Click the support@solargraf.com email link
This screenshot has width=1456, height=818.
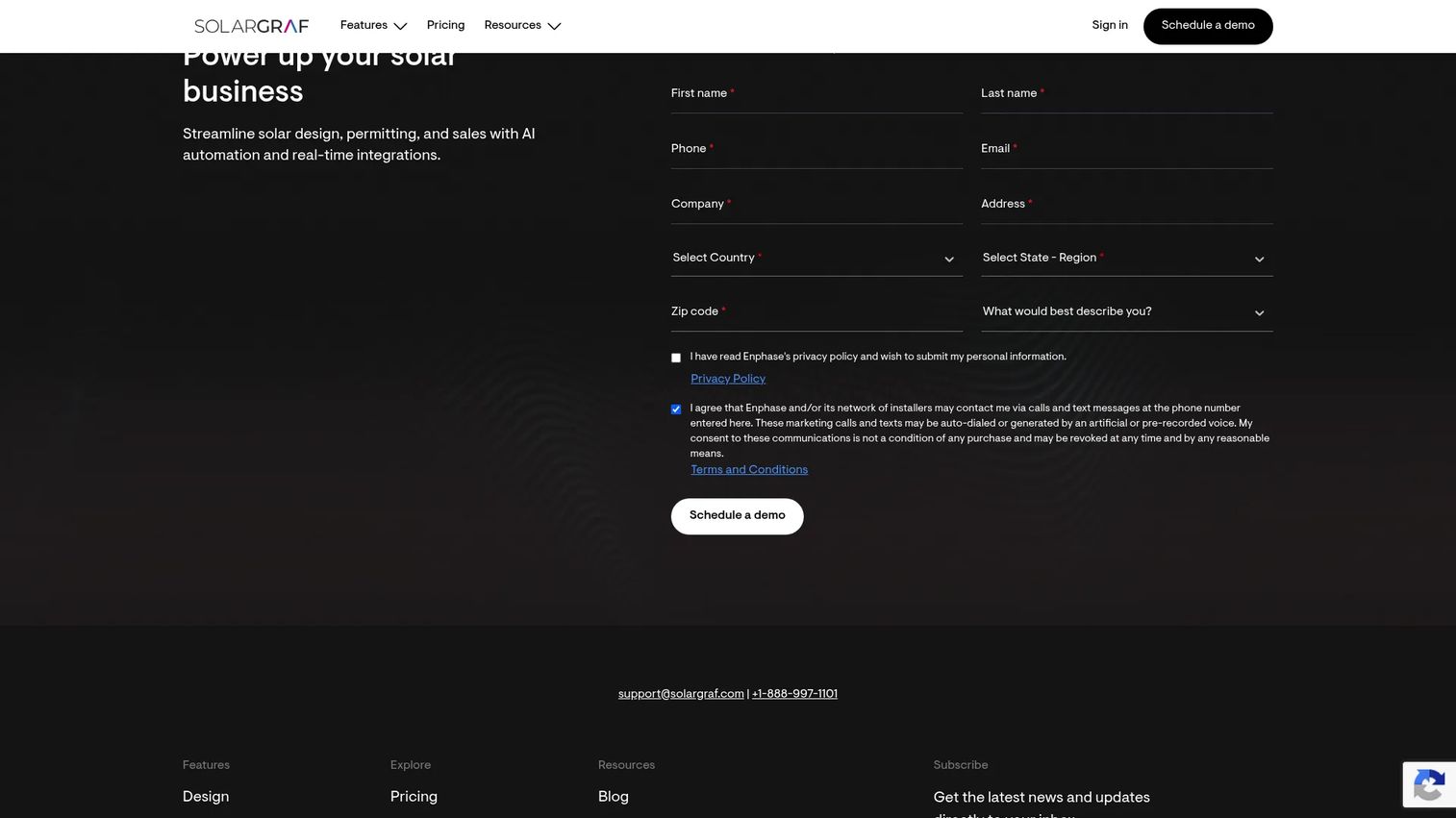pyautogui.click(x=681, y=694)
